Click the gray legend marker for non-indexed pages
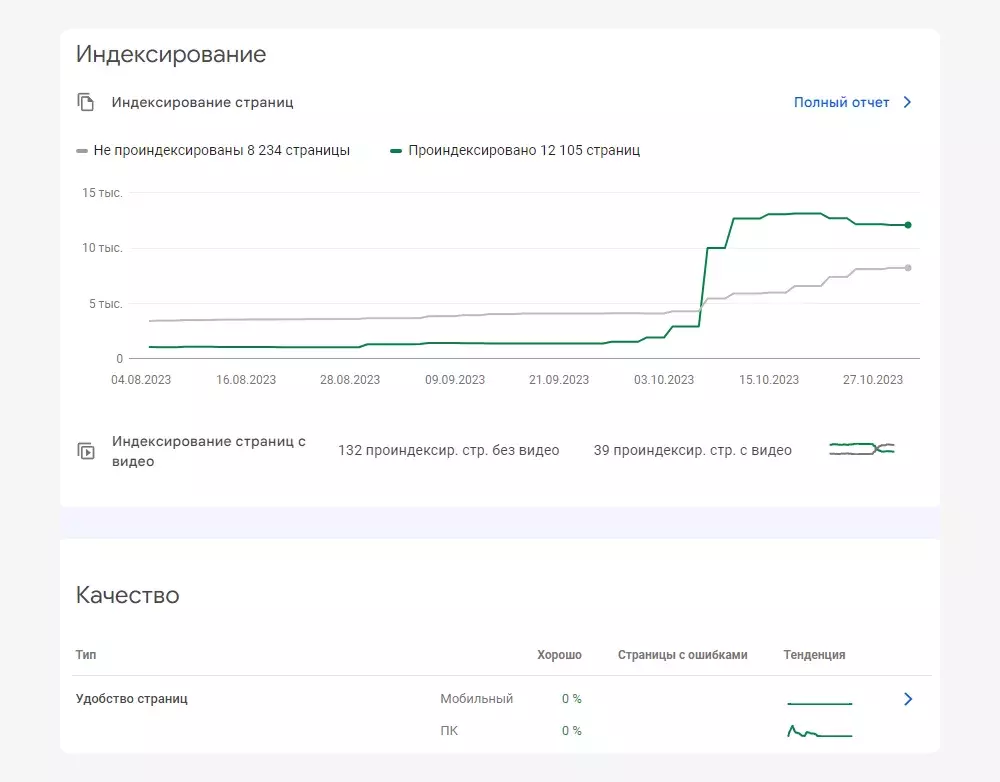Screen dimensions: 1000x782 (82, 150)
